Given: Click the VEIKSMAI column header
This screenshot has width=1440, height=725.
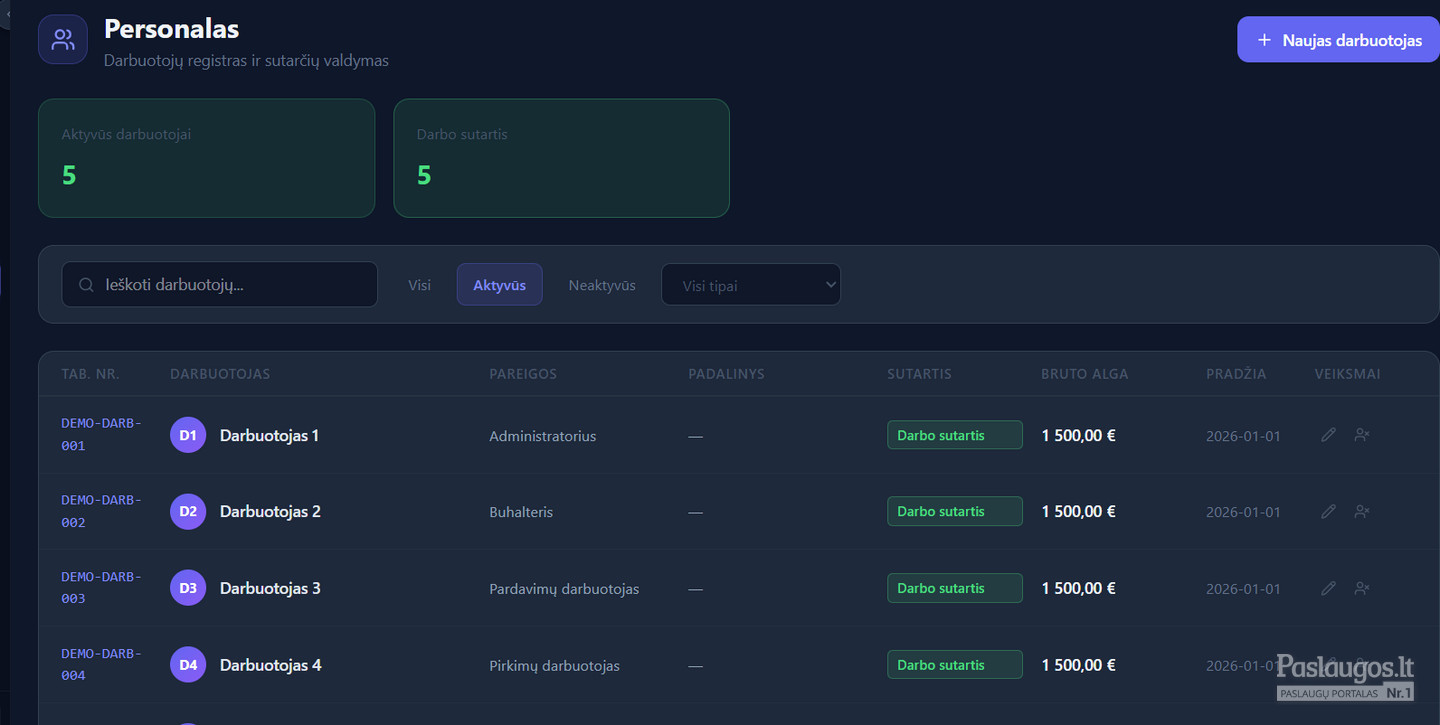Looking at the screenshot, I should click(x=1347, y=374).
